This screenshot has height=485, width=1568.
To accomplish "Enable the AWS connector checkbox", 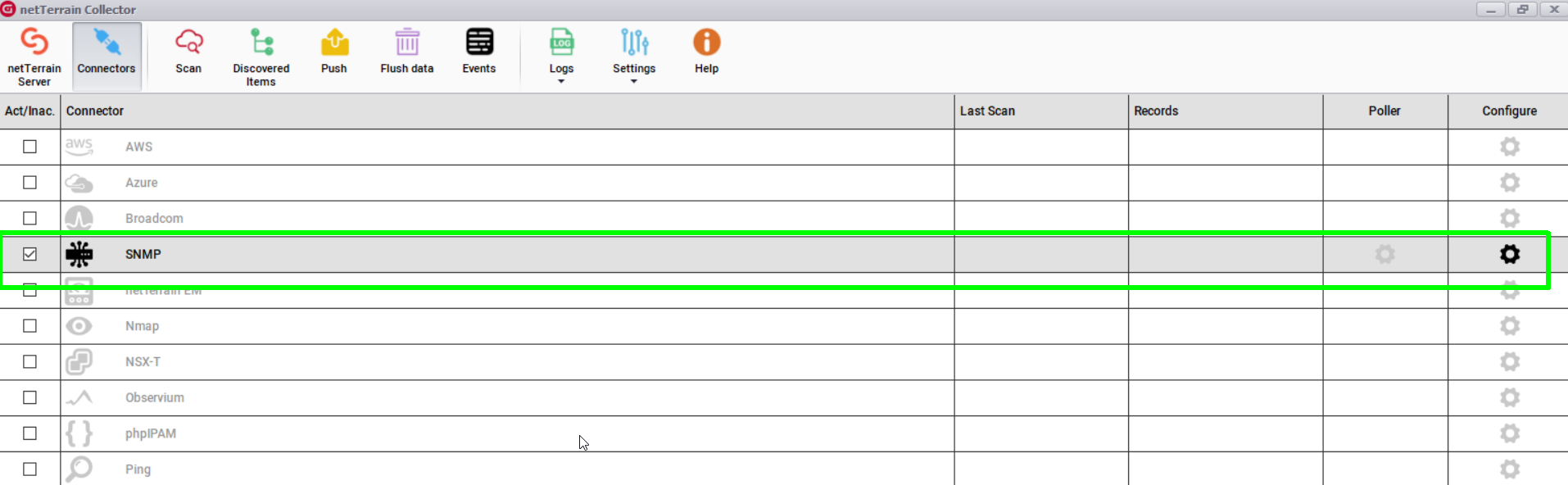I will 30,147.
